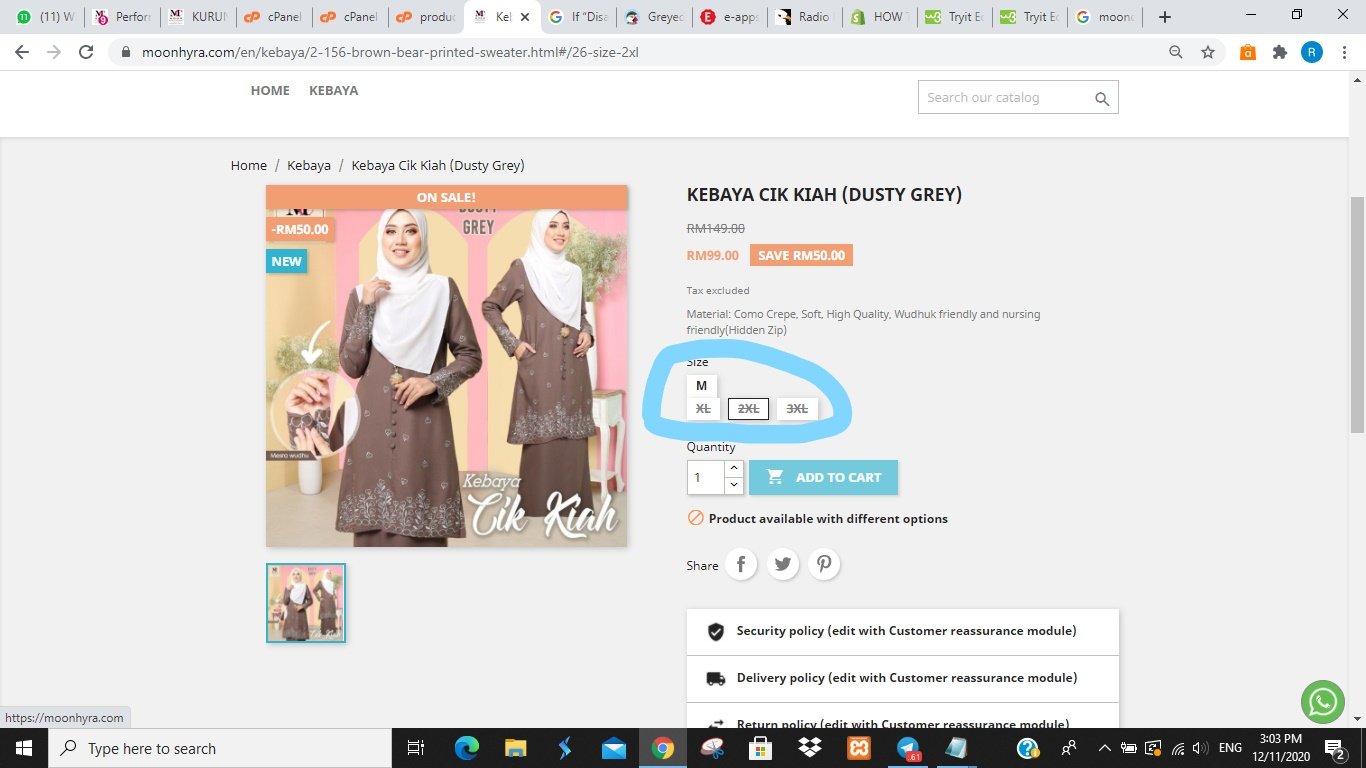Open a new browser tab
The width and height of the screenshot is (1366, 768).
[x=1165, y=16]
